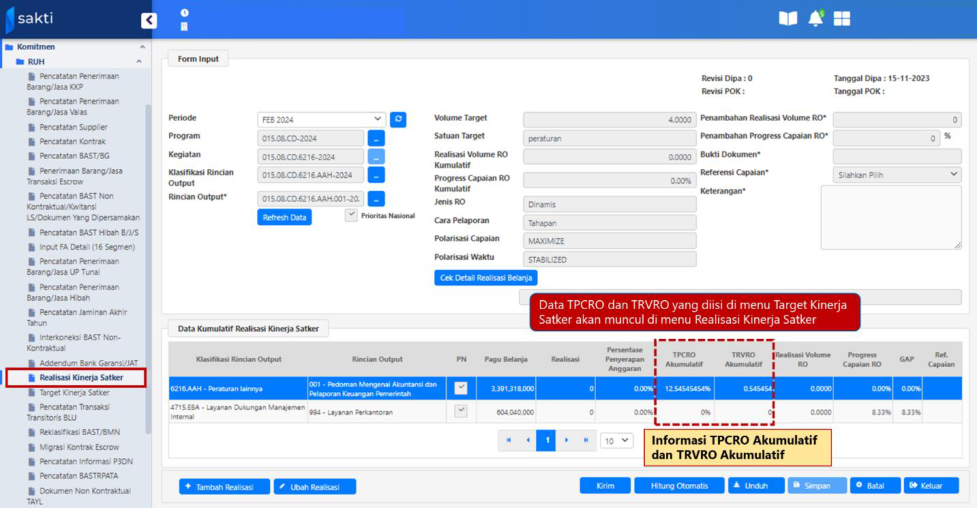Open the guide book icon in header

[x=788, y=19]
